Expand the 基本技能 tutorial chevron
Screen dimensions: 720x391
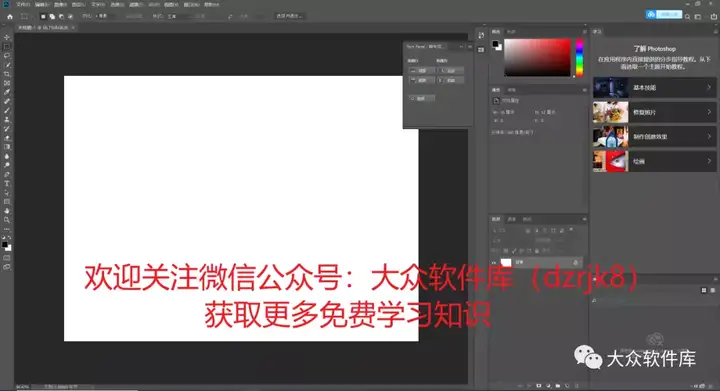(x=709, y=87)
